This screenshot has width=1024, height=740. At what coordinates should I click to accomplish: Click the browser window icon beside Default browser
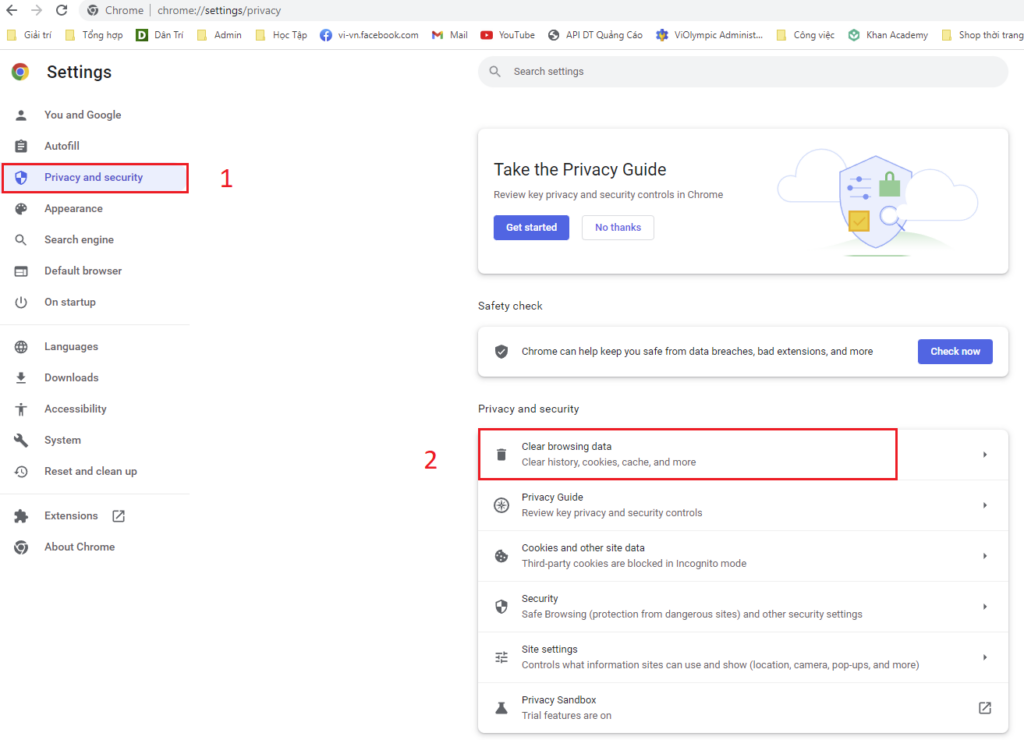21,271
